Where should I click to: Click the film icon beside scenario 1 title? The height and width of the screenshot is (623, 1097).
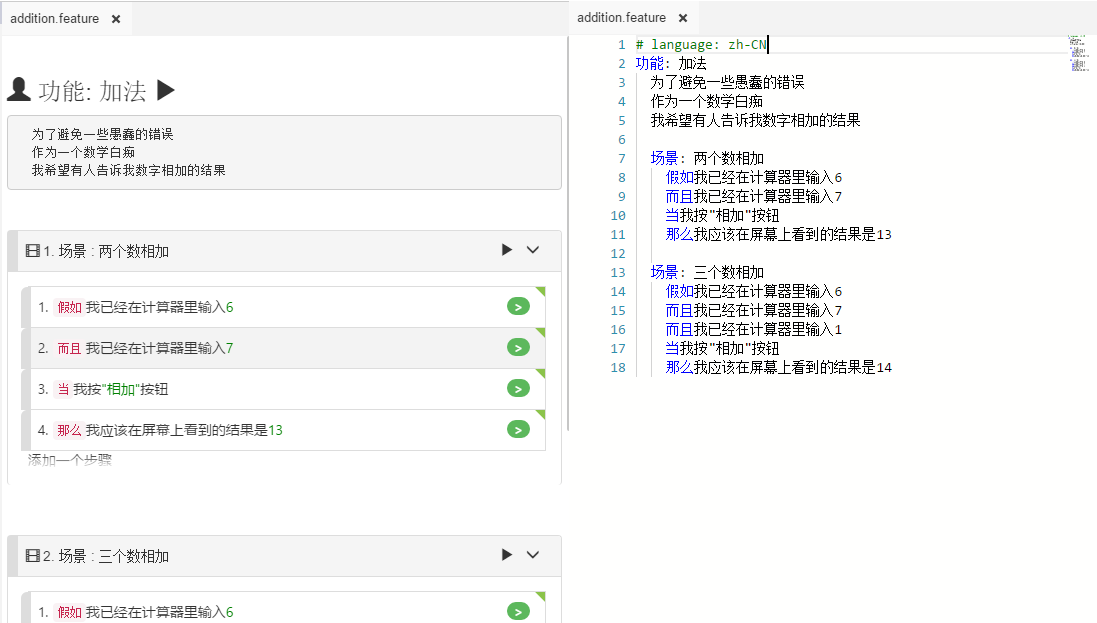[x=32, y=251]
